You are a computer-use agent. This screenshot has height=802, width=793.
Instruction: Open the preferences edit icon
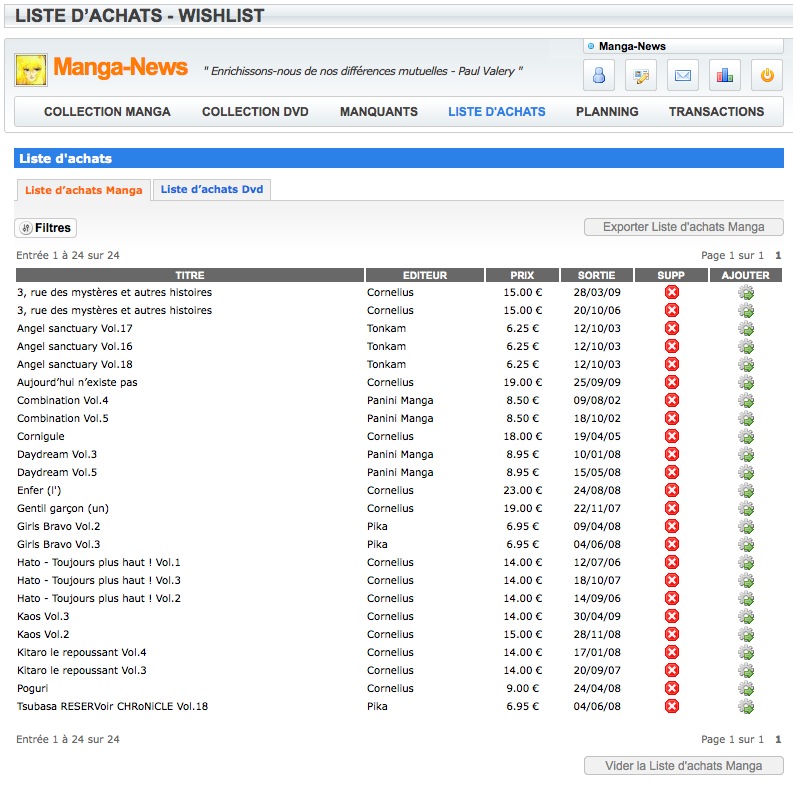coord(641,76)
